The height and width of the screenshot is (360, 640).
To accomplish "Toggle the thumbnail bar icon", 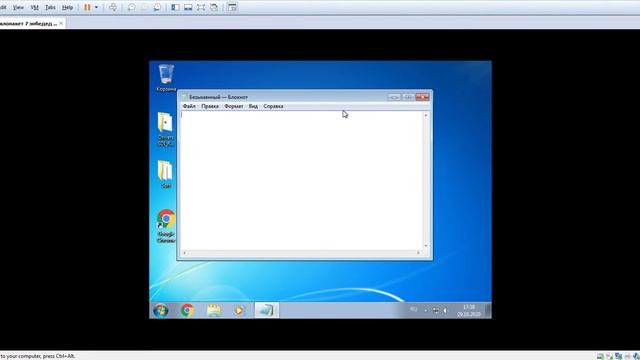I will click(188, 7).
